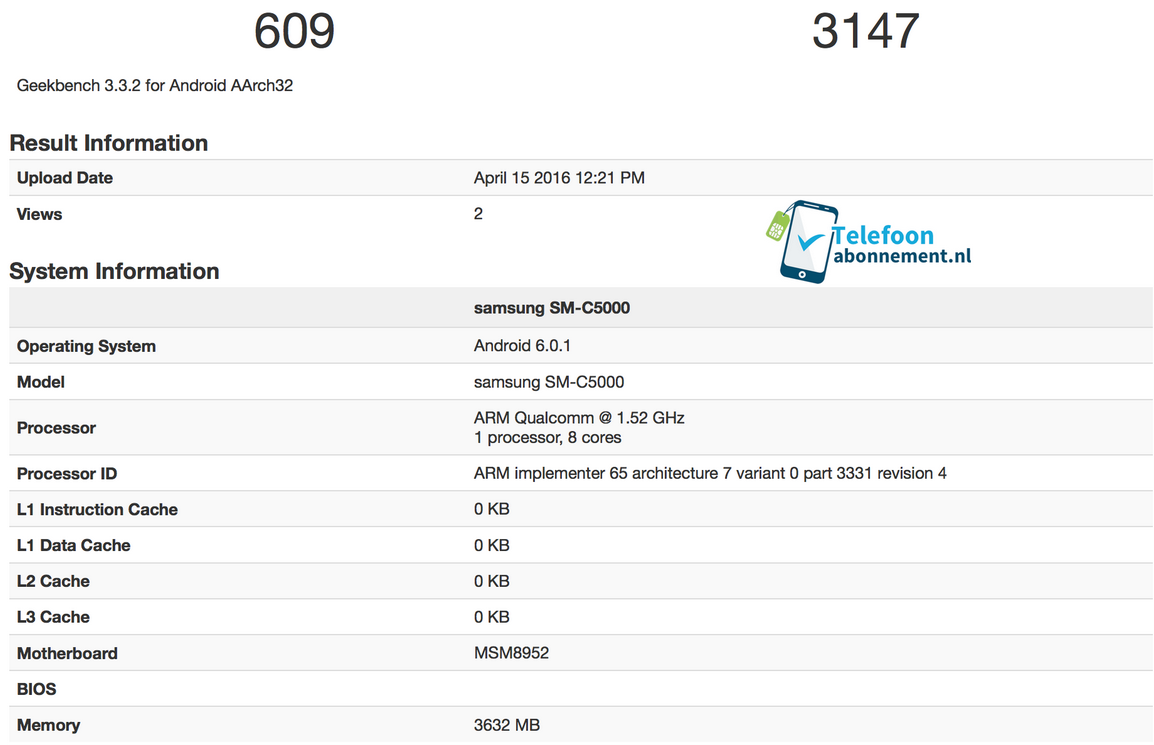Select the L3 Cache 0 KB value
Screen dimensions: 1154x745
pos(492,617)
